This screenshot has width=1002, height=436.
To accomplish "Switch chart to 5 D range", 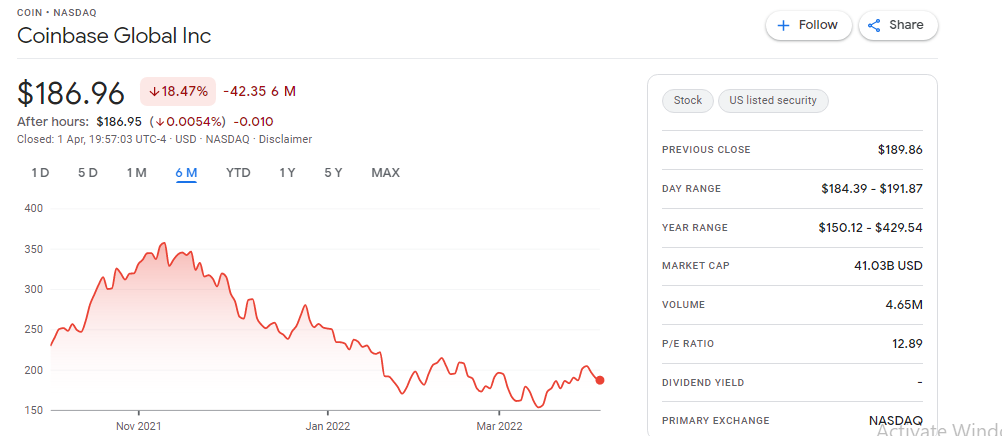I will (x=88, y=173).
